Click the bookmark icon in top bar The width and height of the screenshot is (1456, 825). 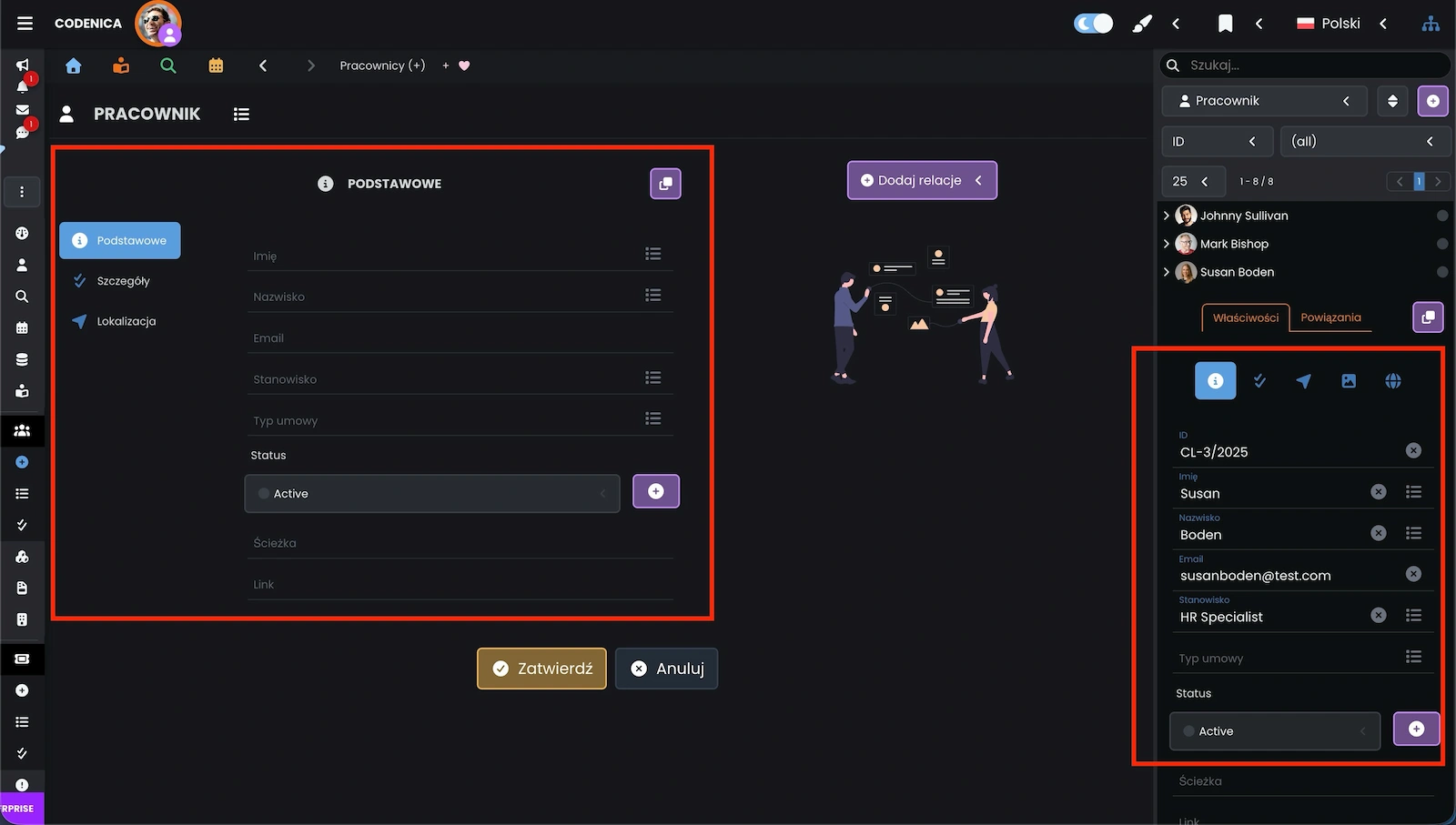click(x=1225, y=24)
